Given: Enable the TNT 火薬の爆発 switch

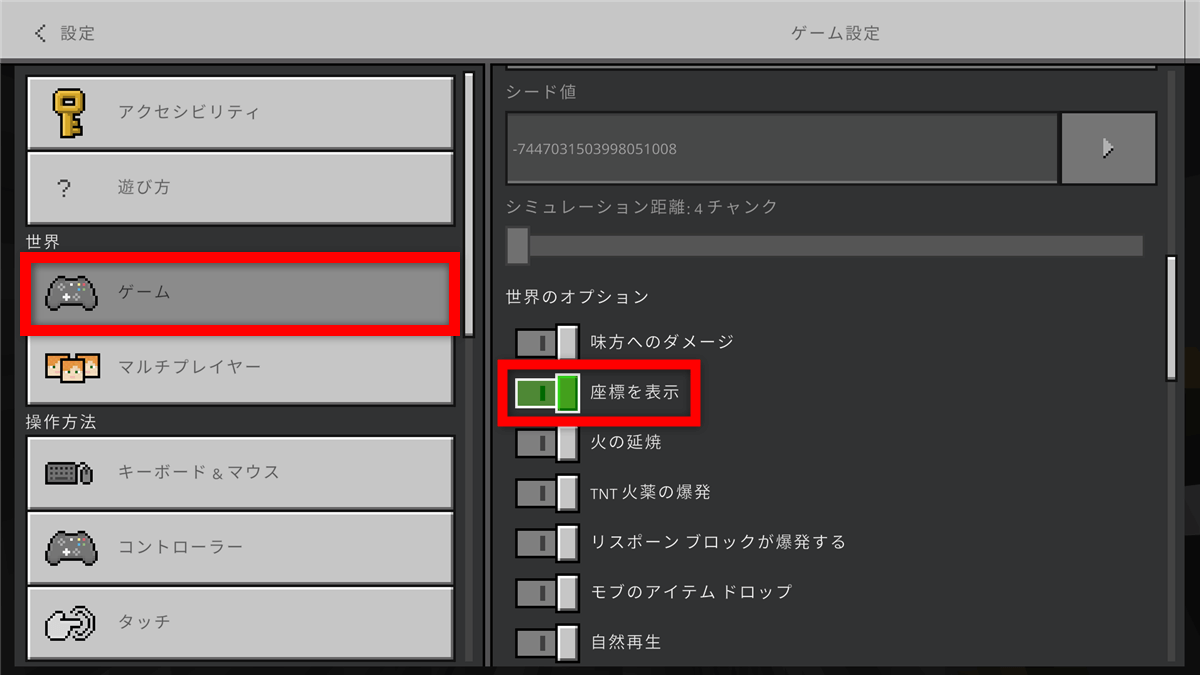Looking at the screenshot, I should (x=547, y=492).
